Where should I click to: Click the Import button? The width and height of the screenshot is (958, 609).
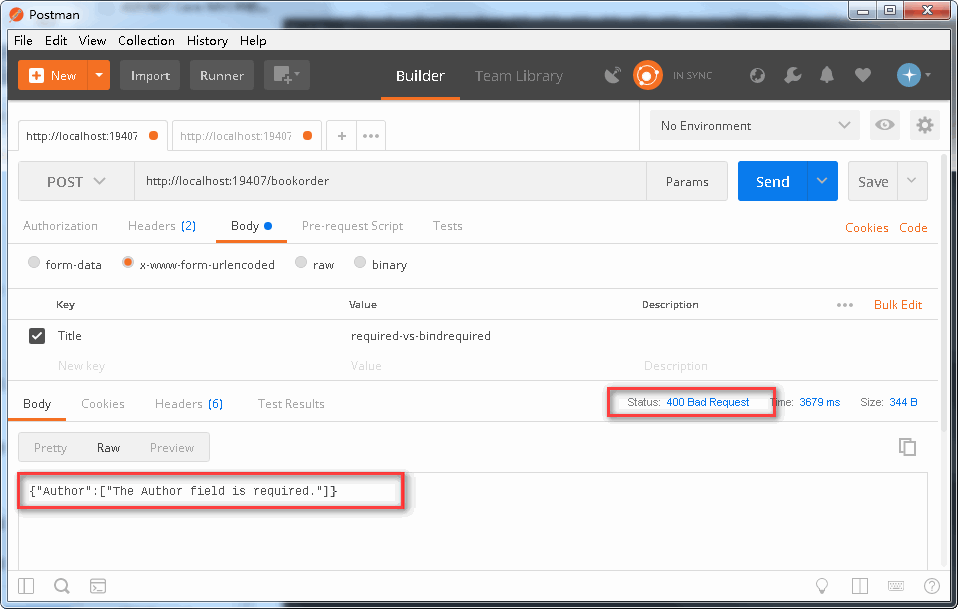pyautogui.click(x=150, y=76)
